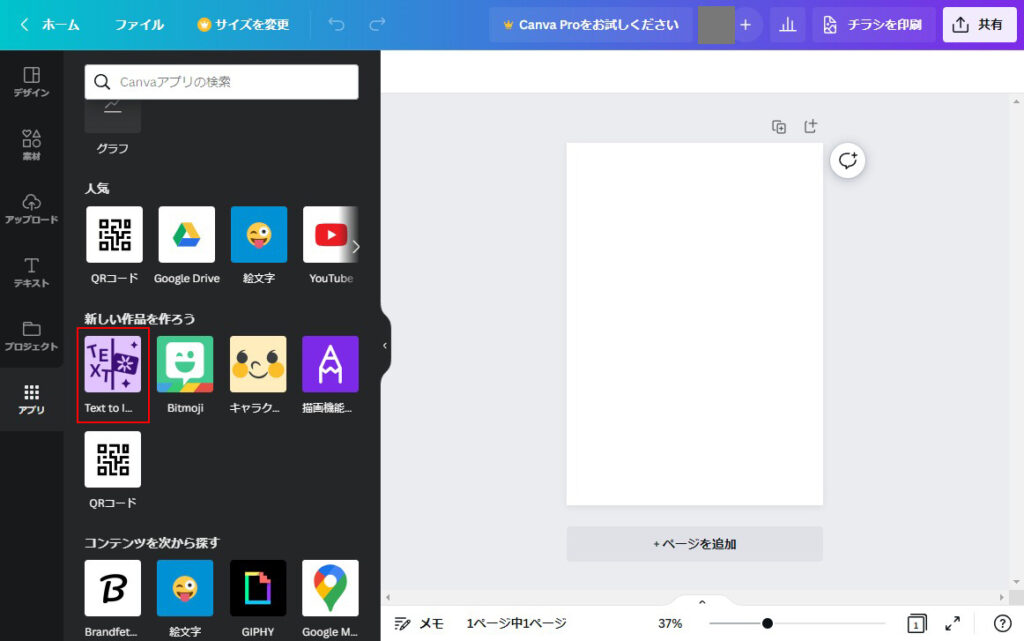This screenshot has width=1024, height=641.
Task: Click the blank page canvas
Action: [694, 324]
